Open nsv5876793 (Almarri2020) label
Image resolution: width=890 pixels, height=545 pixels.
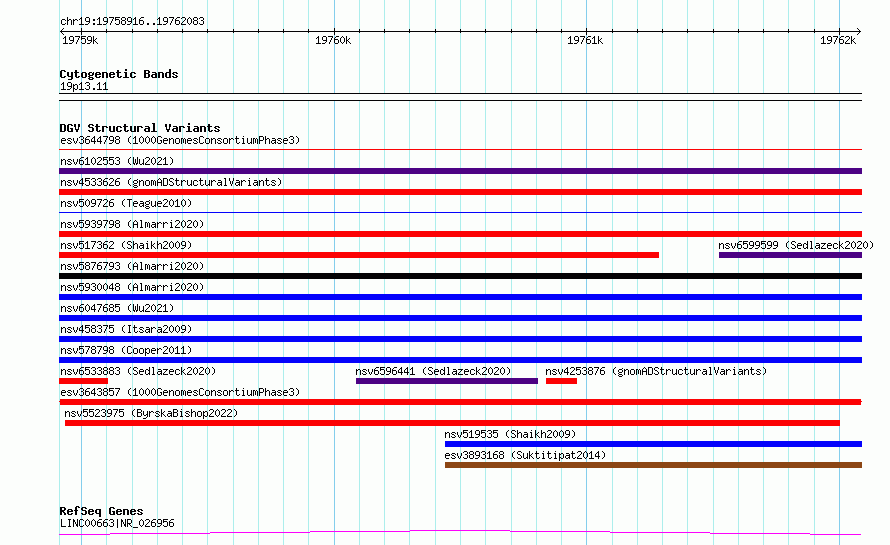pyautogui.click(x=132, y=266)
